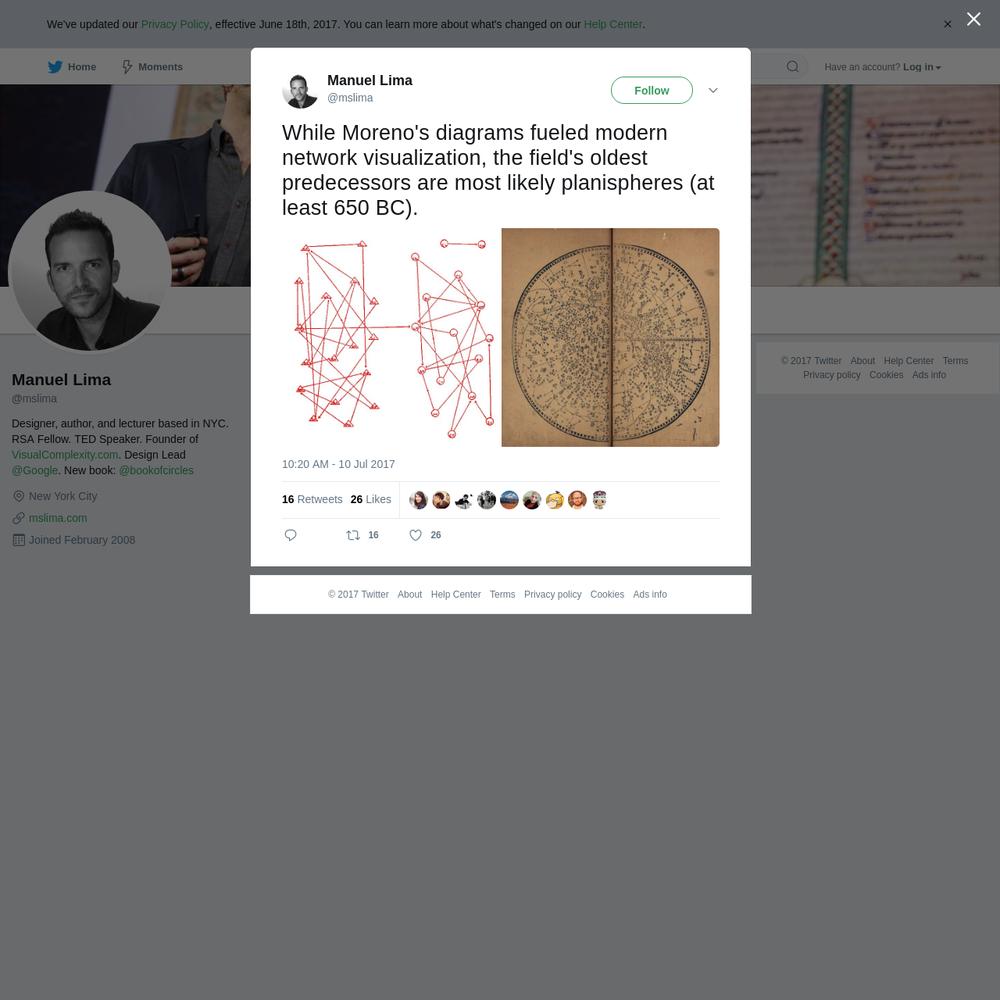Follow Manuel Lima

[x=651, y=90]
